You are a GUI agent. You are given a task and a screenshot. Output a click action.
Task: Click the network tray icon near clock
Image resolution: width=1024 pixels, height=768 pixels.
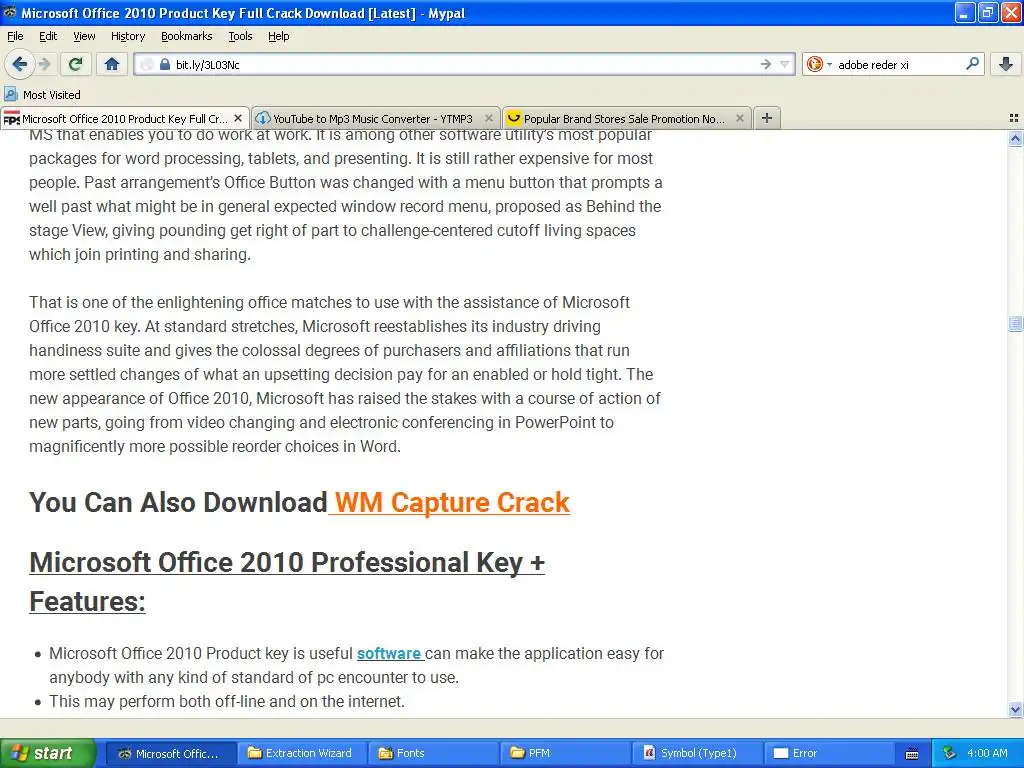point(950,753)
